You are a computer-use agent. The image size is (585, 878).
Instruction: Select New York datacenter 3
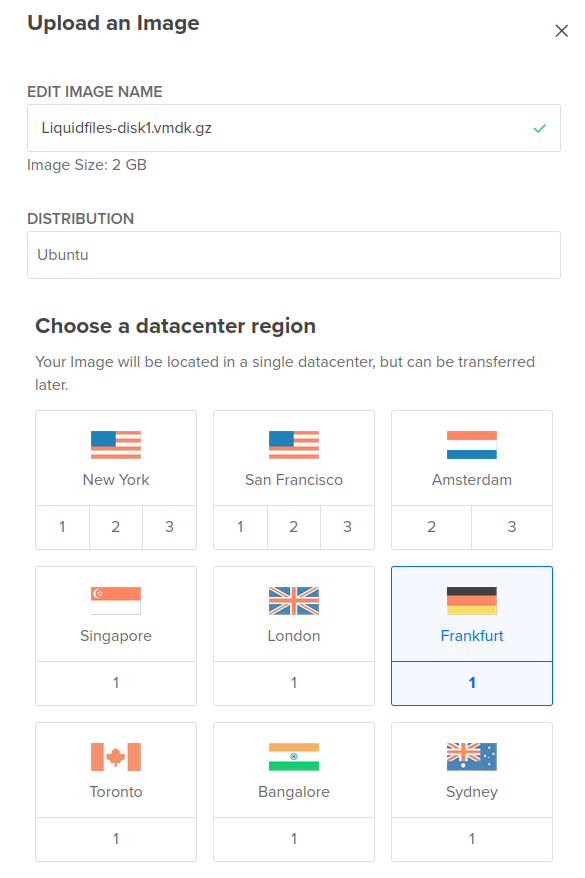tap(169, 526)
